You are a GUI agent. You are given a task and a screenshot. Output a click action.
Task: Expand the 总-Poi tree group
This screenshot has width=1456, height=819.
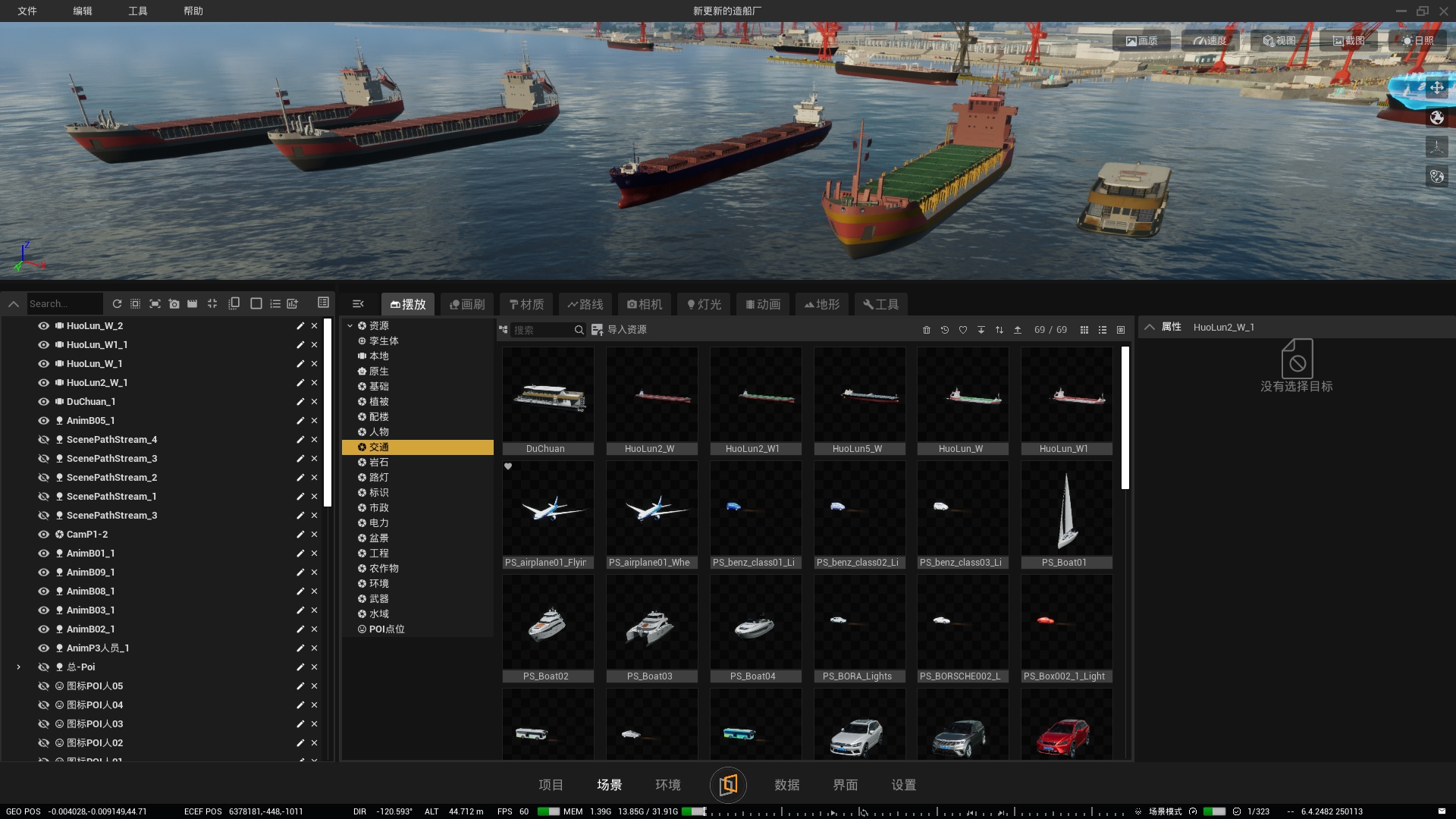click(19, 667)
